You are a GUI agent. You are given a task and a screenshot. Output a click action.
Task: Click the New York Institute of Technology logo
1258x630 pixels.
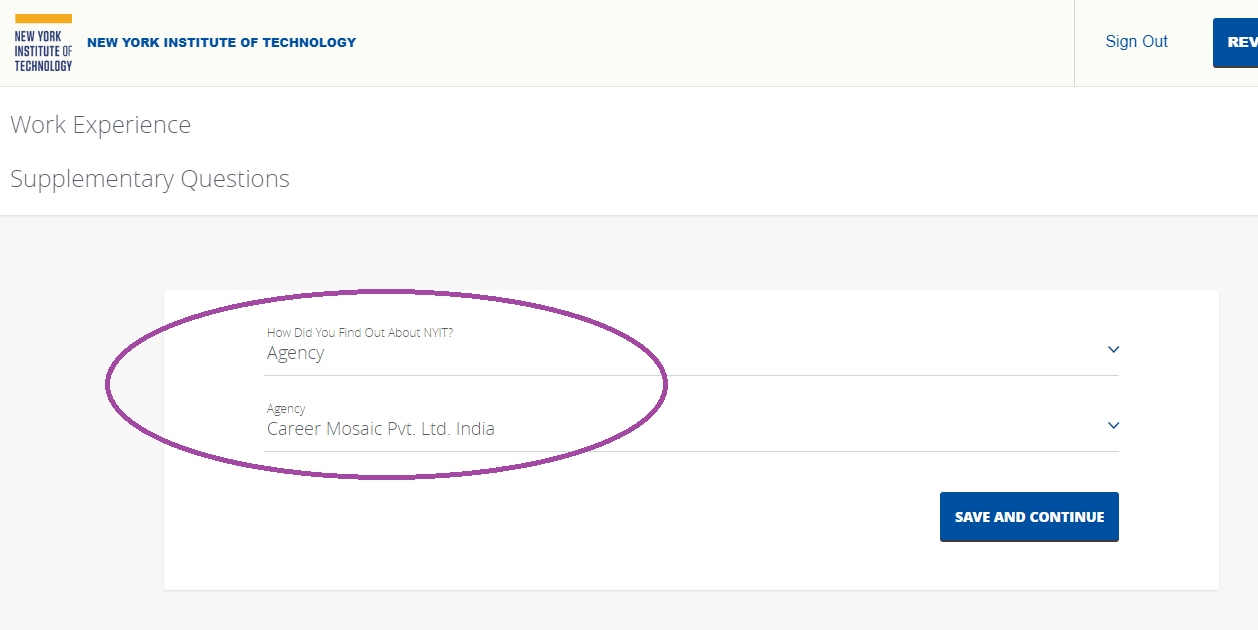coord(43,43)
